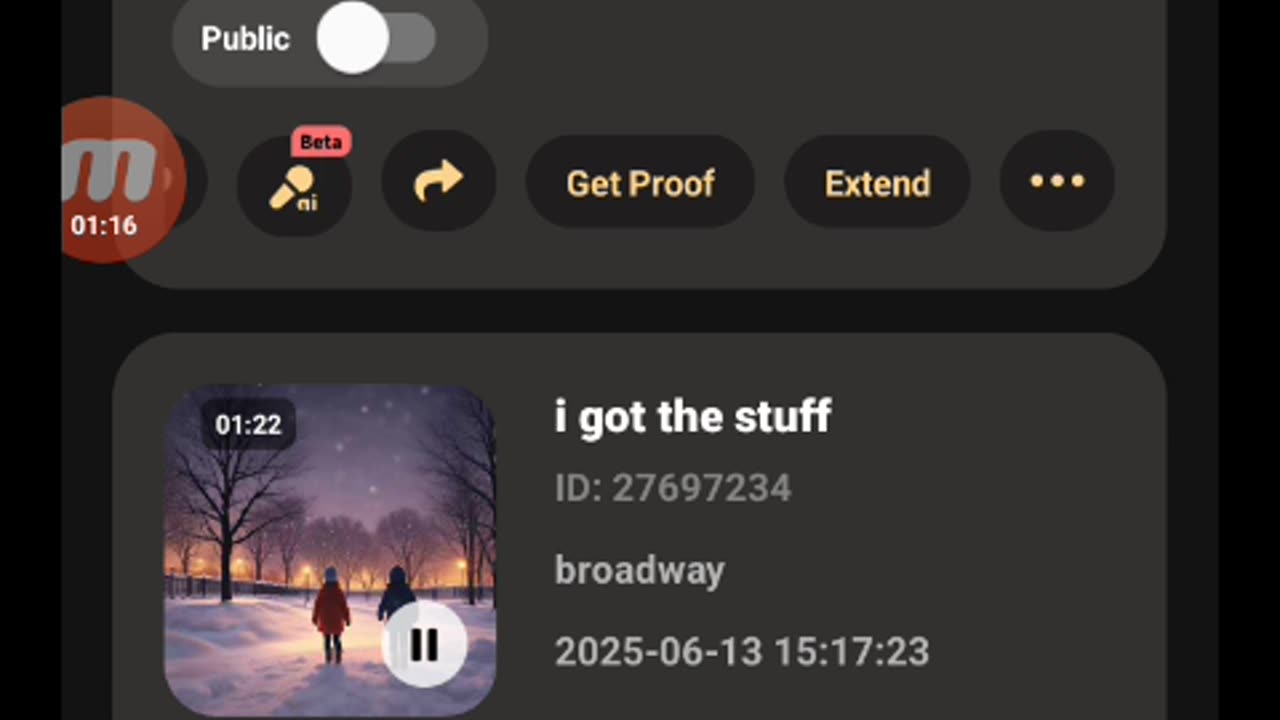Click the Public label text
This screenshot has height=720, width=1280.
245,39
